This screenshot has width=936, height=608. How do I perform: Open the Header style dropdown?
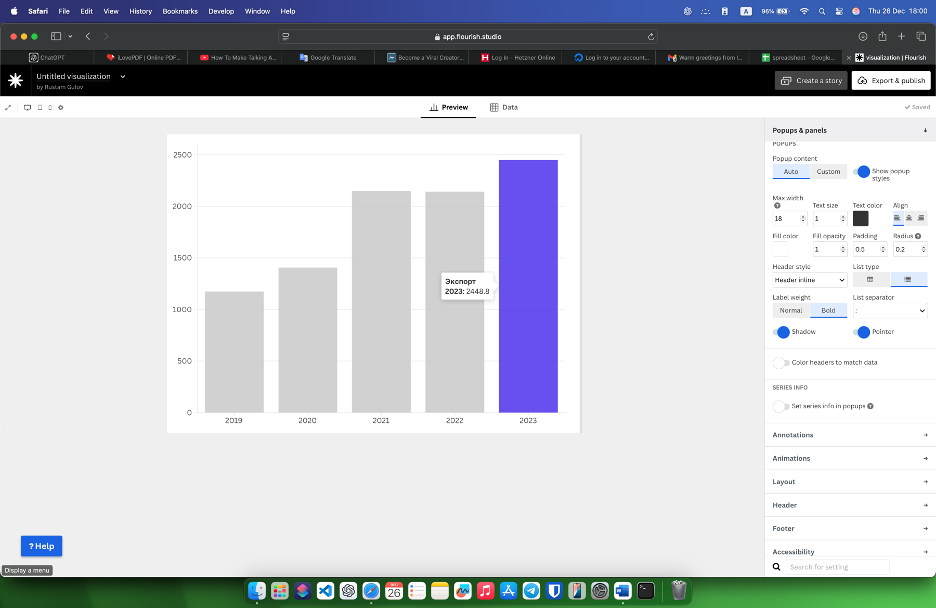pos(809,280)
